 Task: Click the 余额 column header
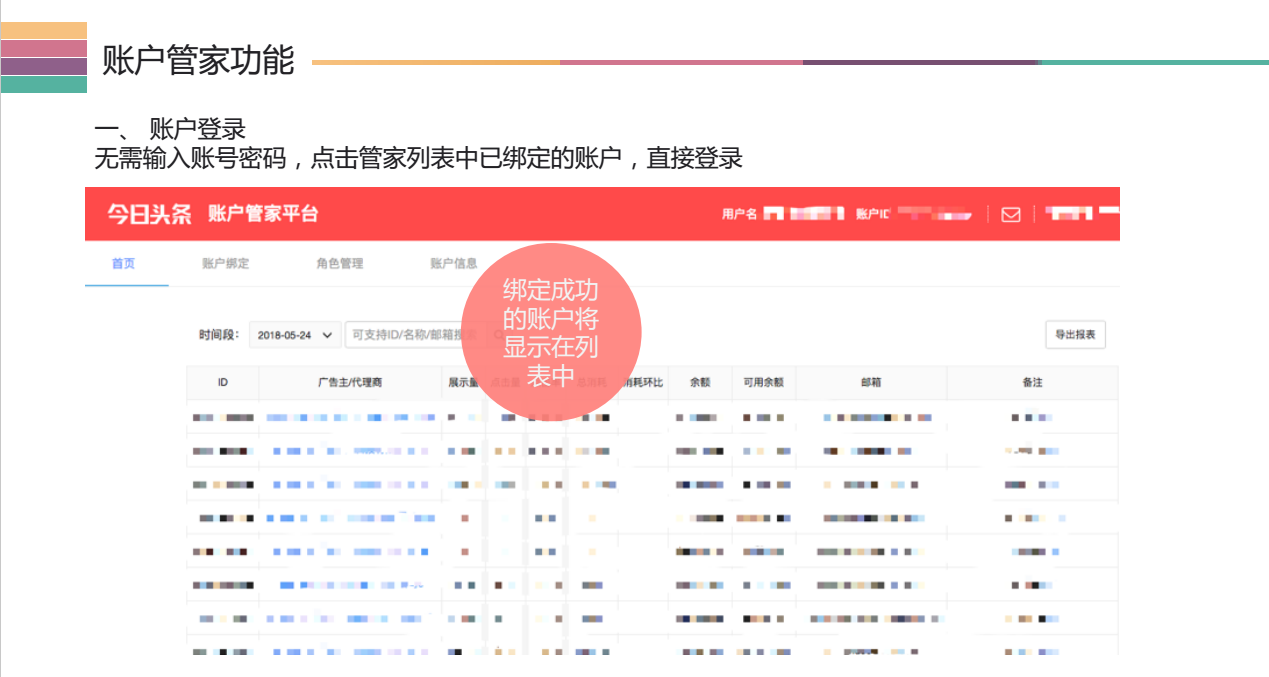click(x=700, y=383)
